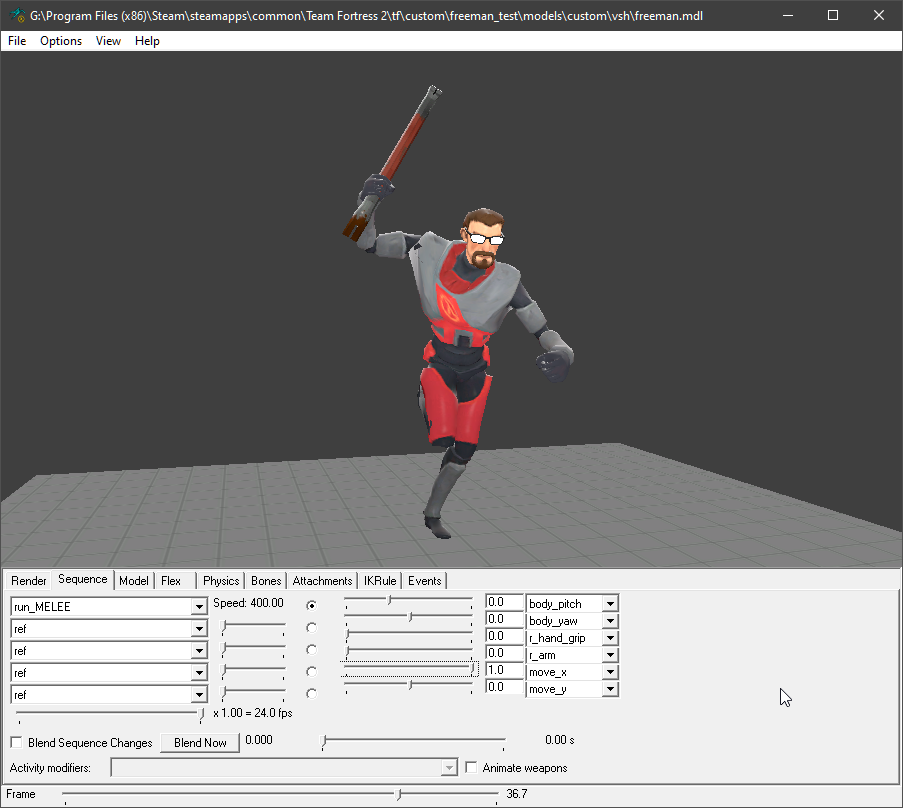Select the Sequence tab

coord(82,579)
